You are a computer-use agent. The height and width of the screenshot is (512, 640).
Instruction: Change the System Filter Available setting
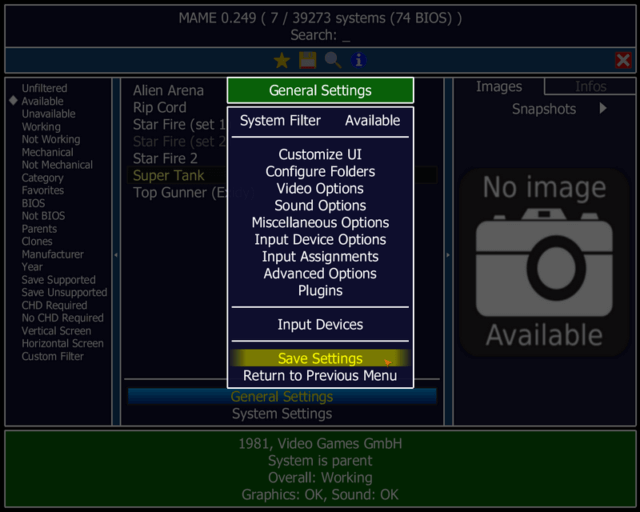tap(320, 121)
